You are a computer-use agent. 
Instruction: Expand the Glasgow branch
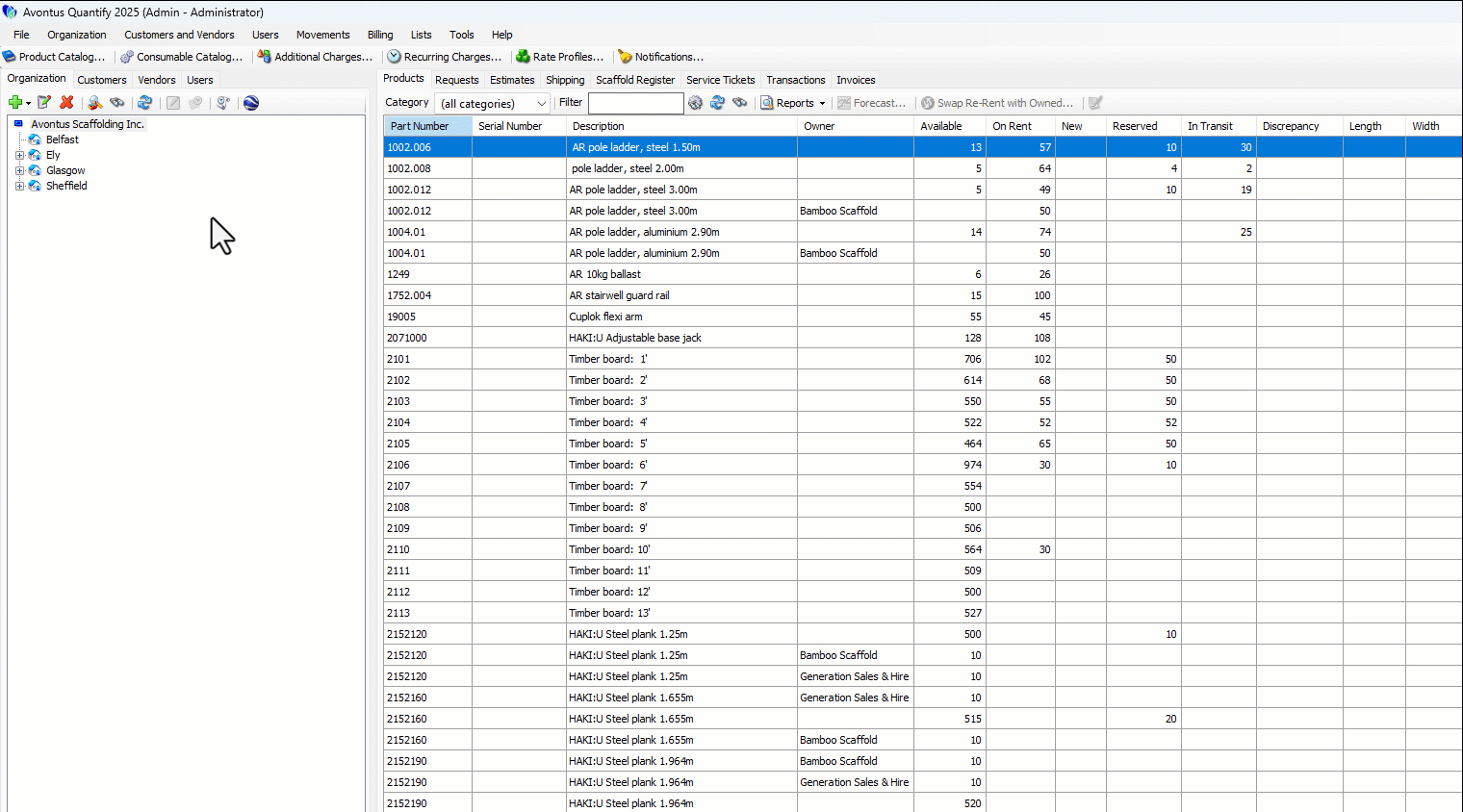(x=19, y=170)
